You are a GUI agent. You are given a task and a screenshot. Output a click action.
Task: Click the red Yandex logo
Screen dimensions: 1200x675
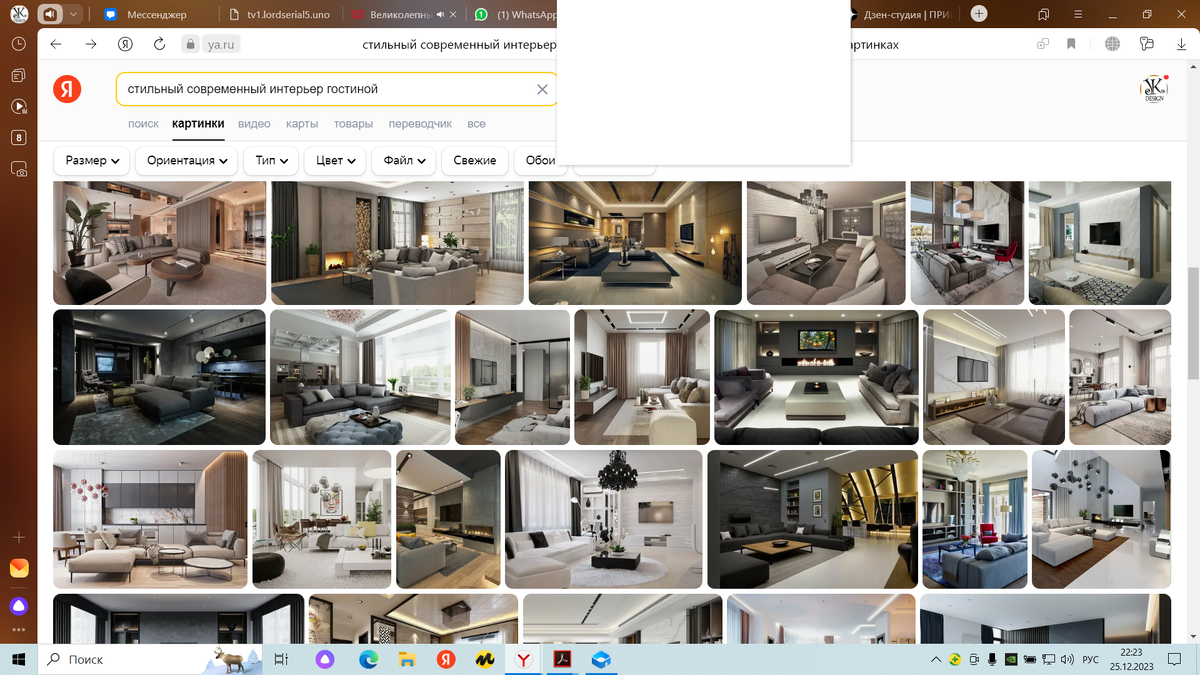point(67,89)
